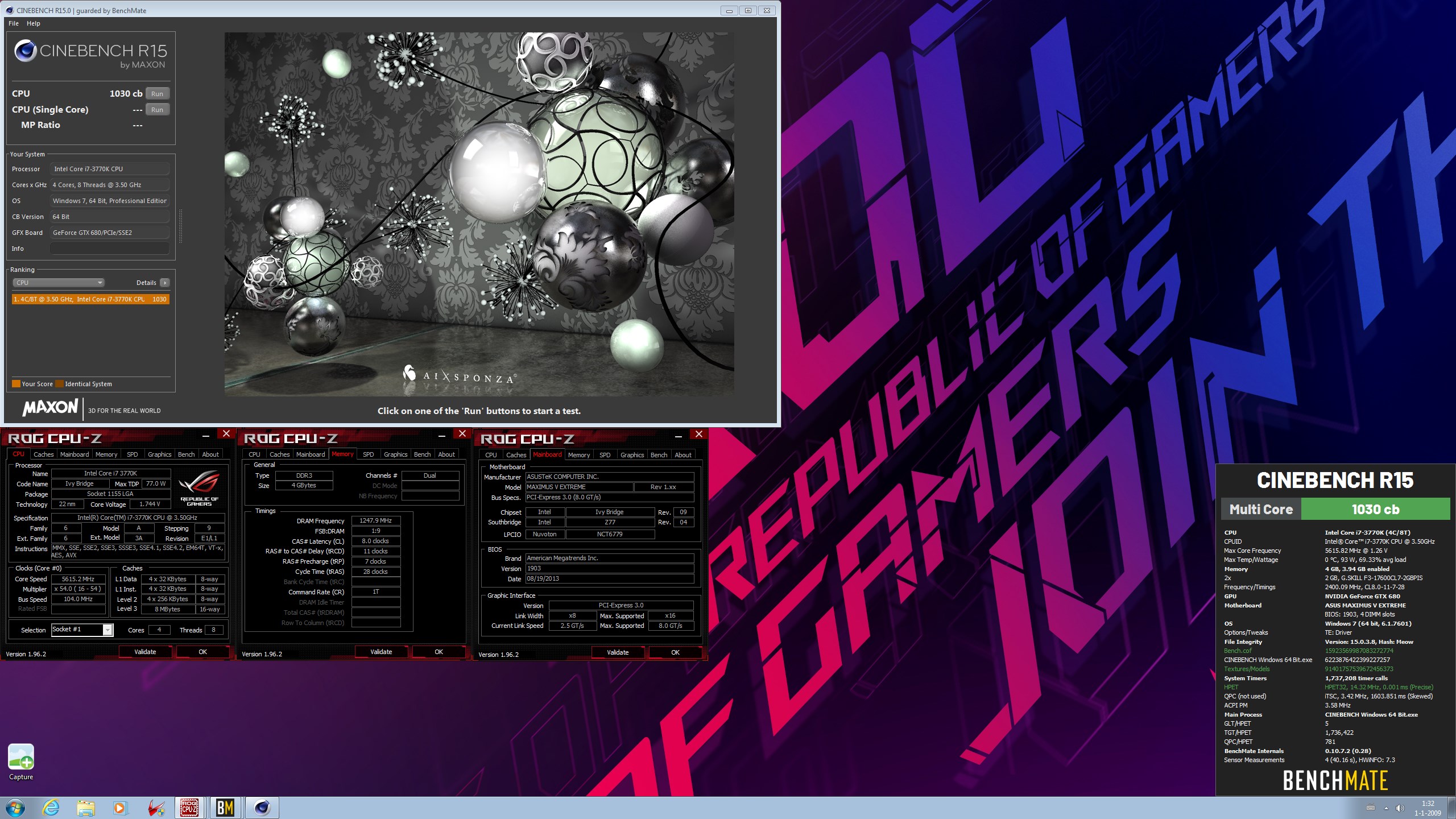Click the HPET timer entry in BenchMate
Screen dimensions: 1456x819
(x=1231, y=687)
